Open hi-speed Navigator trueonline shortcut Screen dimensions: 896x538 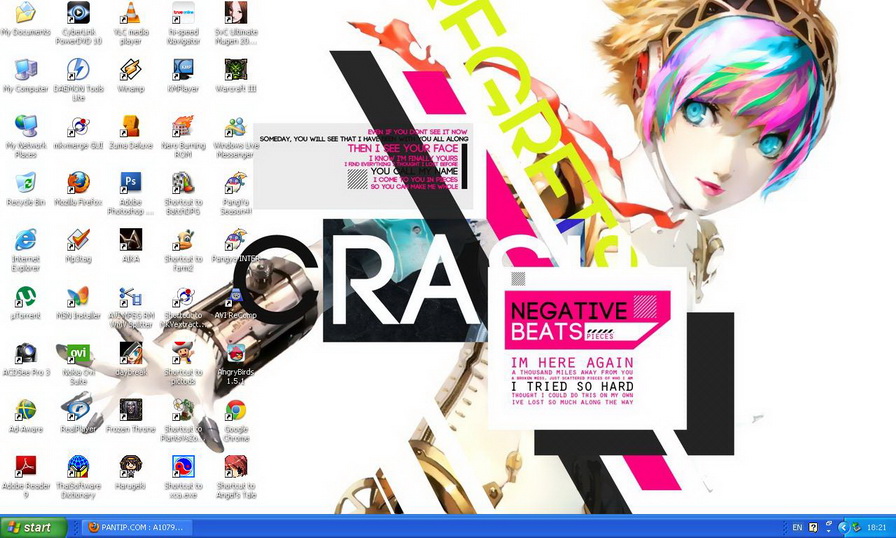[x=183, y=13]
